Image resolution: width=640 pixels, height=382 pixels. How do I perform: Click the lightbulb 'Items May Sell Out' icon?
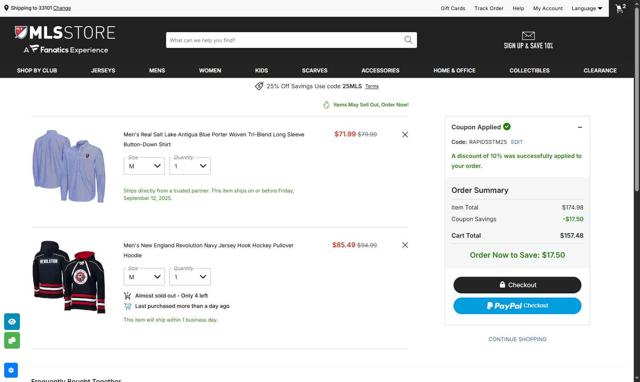coord(326,105)
